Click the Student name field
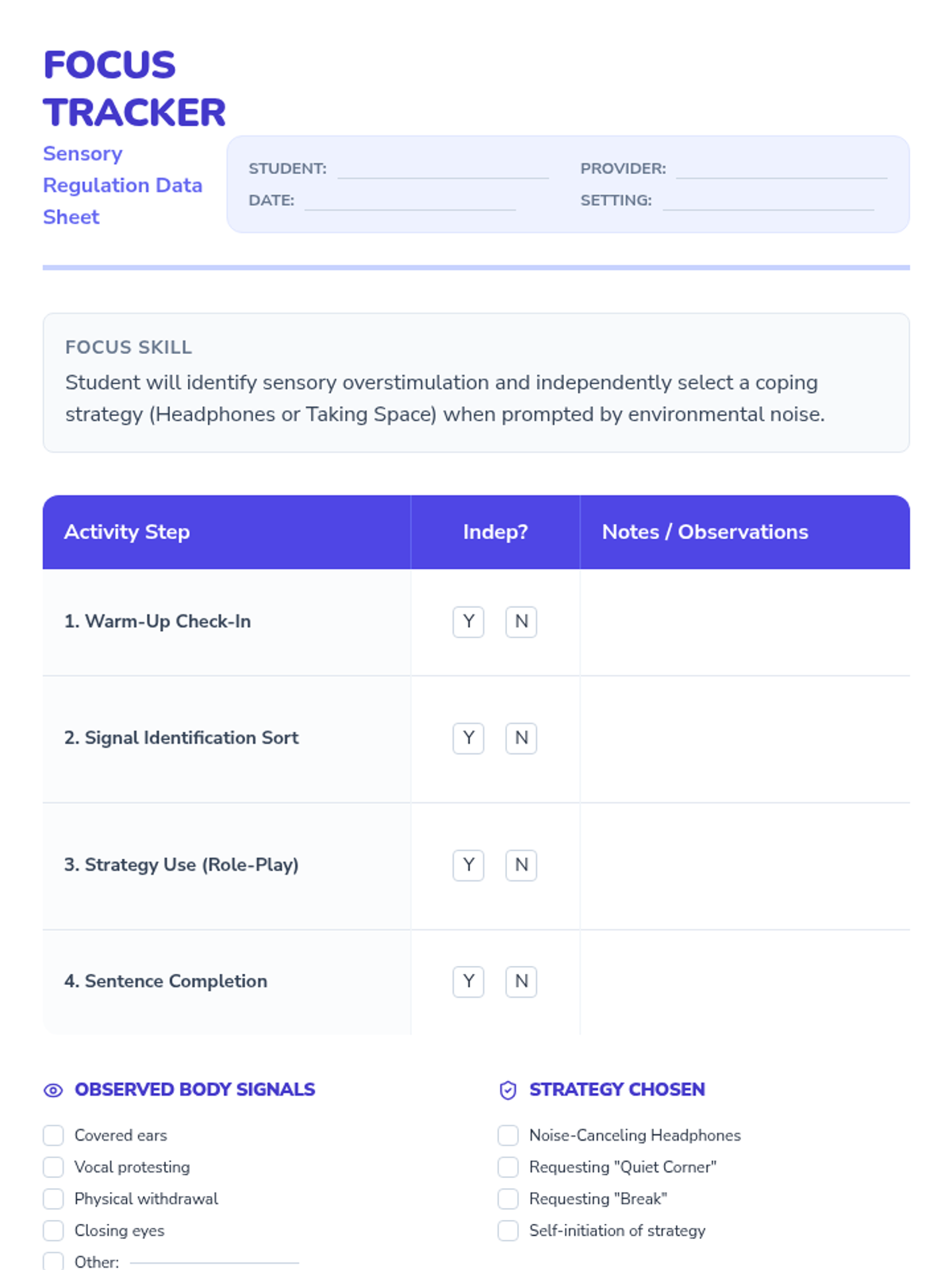Viewport: 952px width, 1270px height. 443,169
